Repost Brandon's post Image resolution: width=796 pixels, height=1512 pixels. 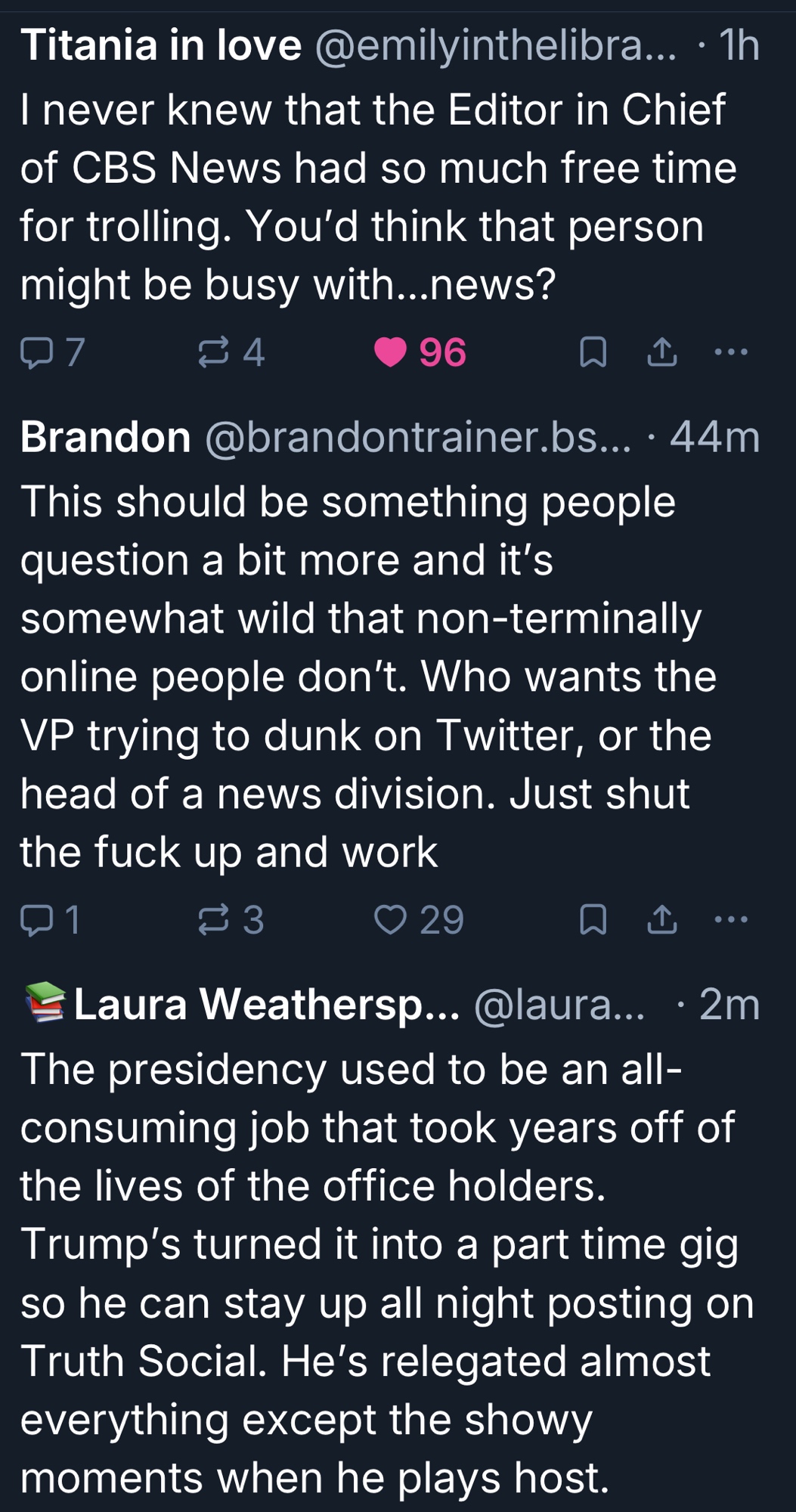pyautogui.click(x=213, y=920)
